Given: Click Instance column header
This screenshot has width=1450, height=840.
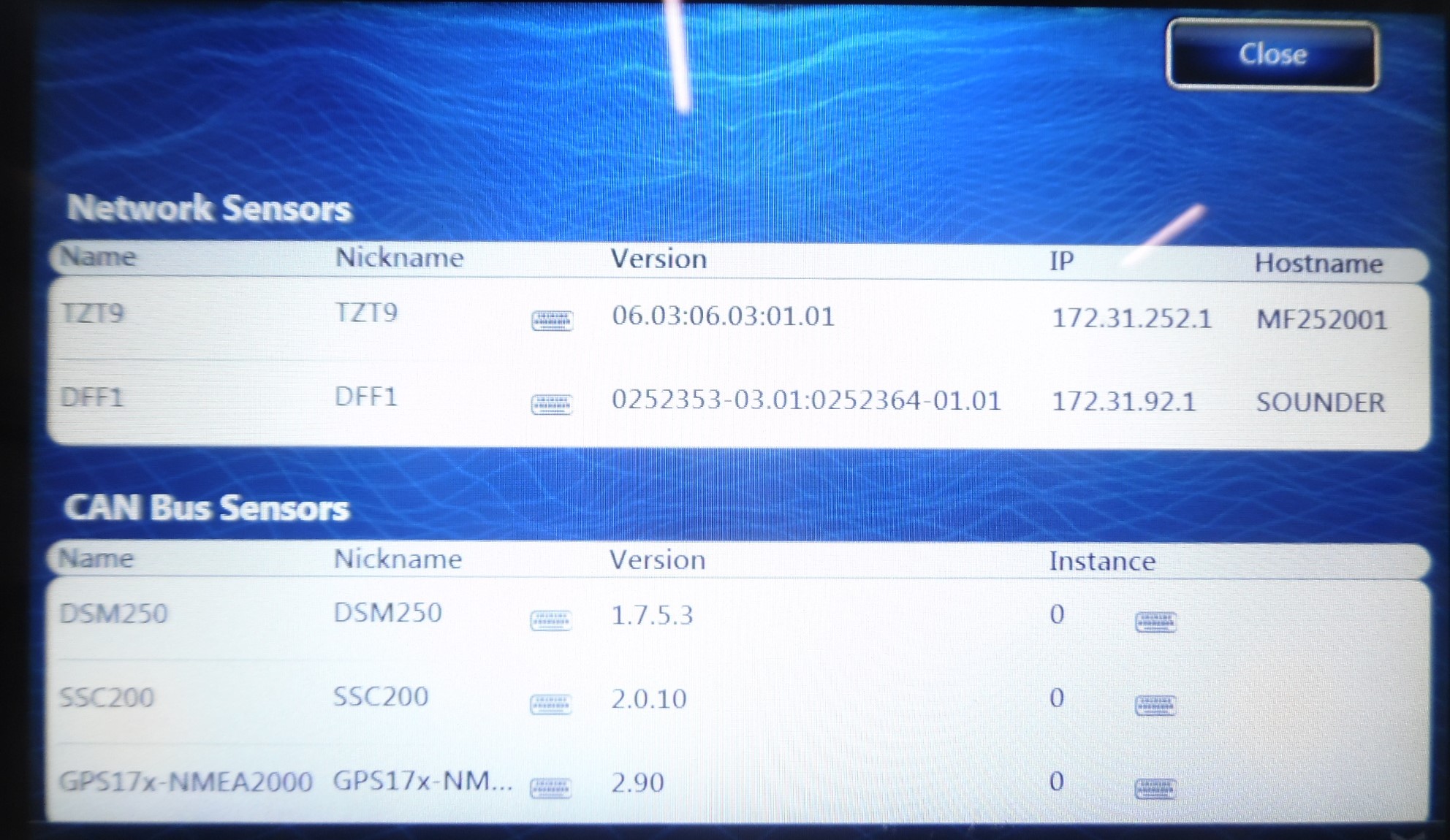Looking at the screenshot, I should pos(1102,561).
